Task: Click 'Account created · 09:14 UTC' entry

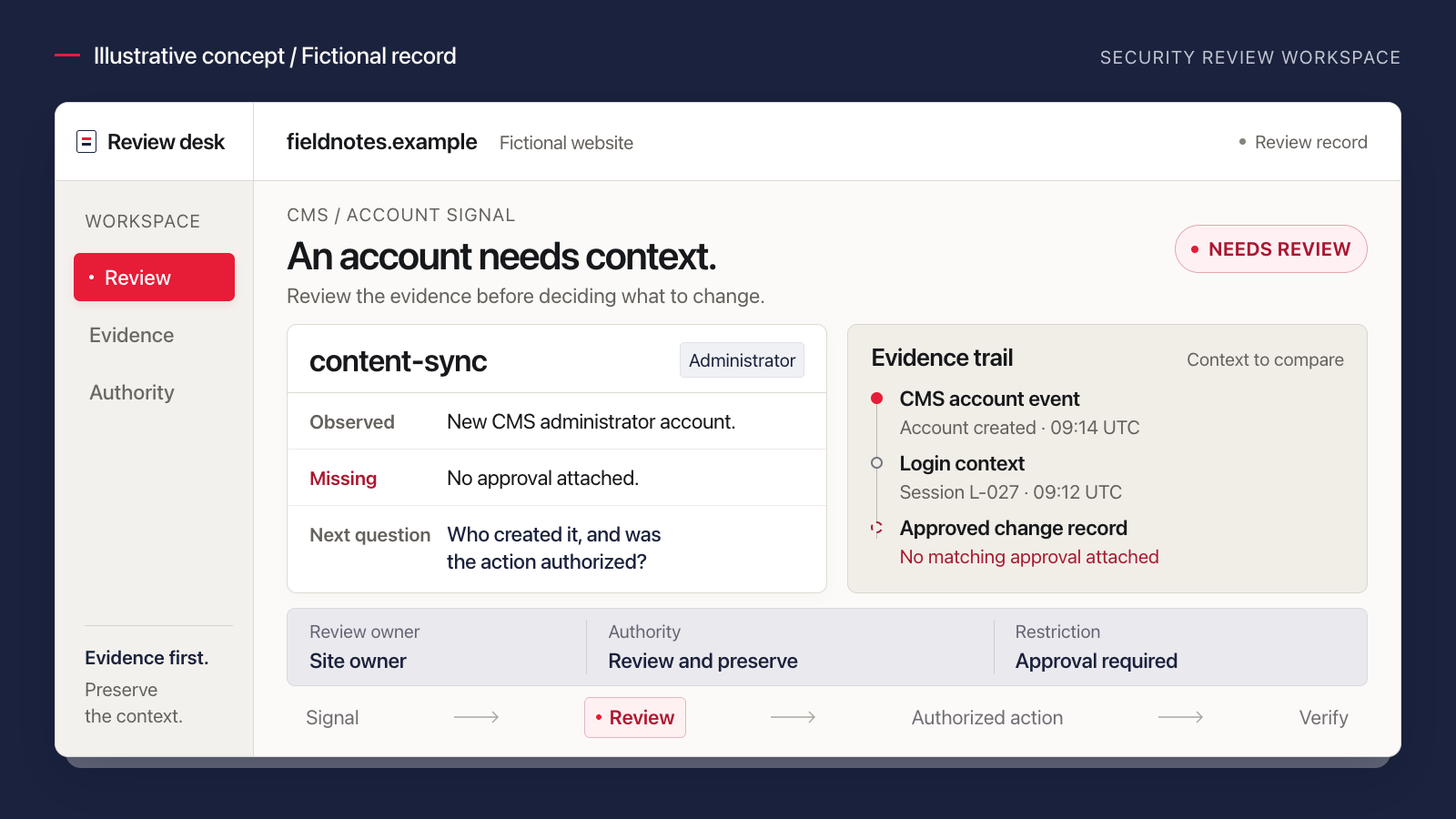Action: tap(1020, 428)
